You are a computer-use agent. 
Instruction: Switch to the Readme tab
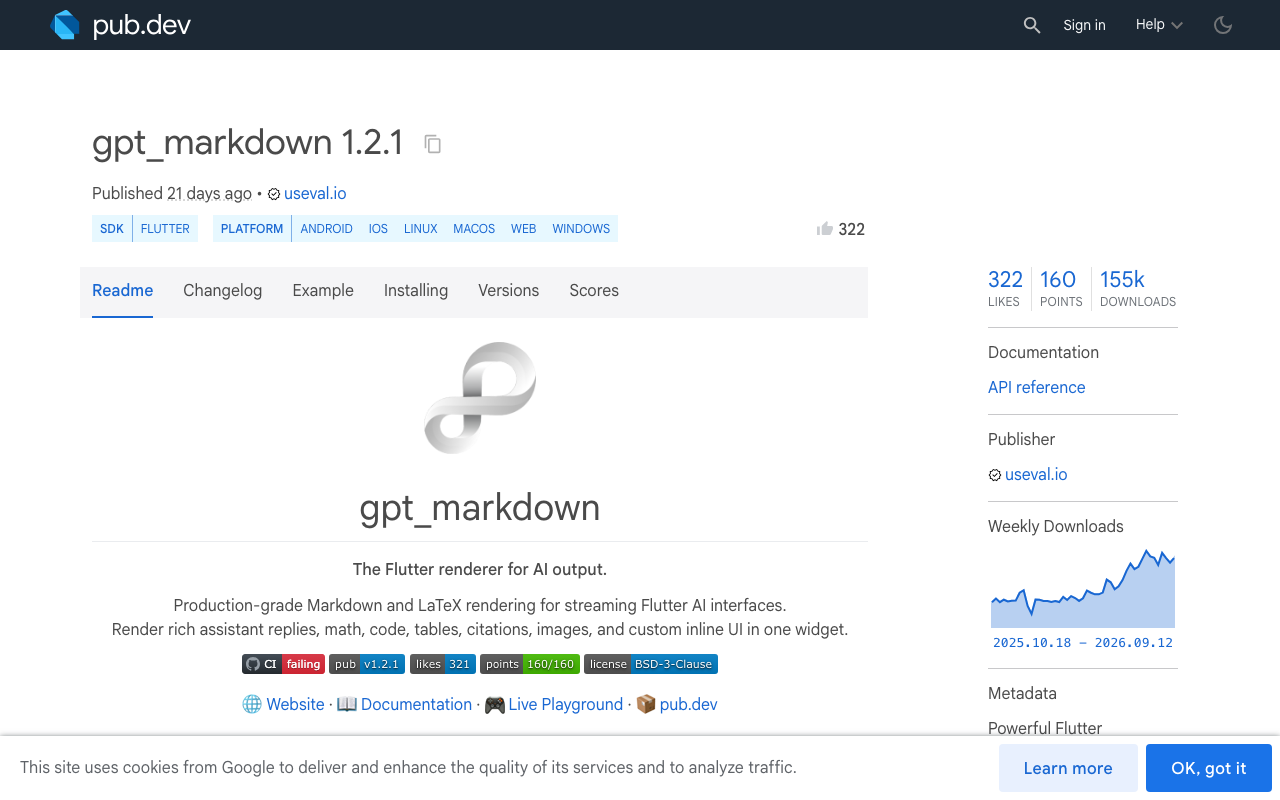point(122,291)
